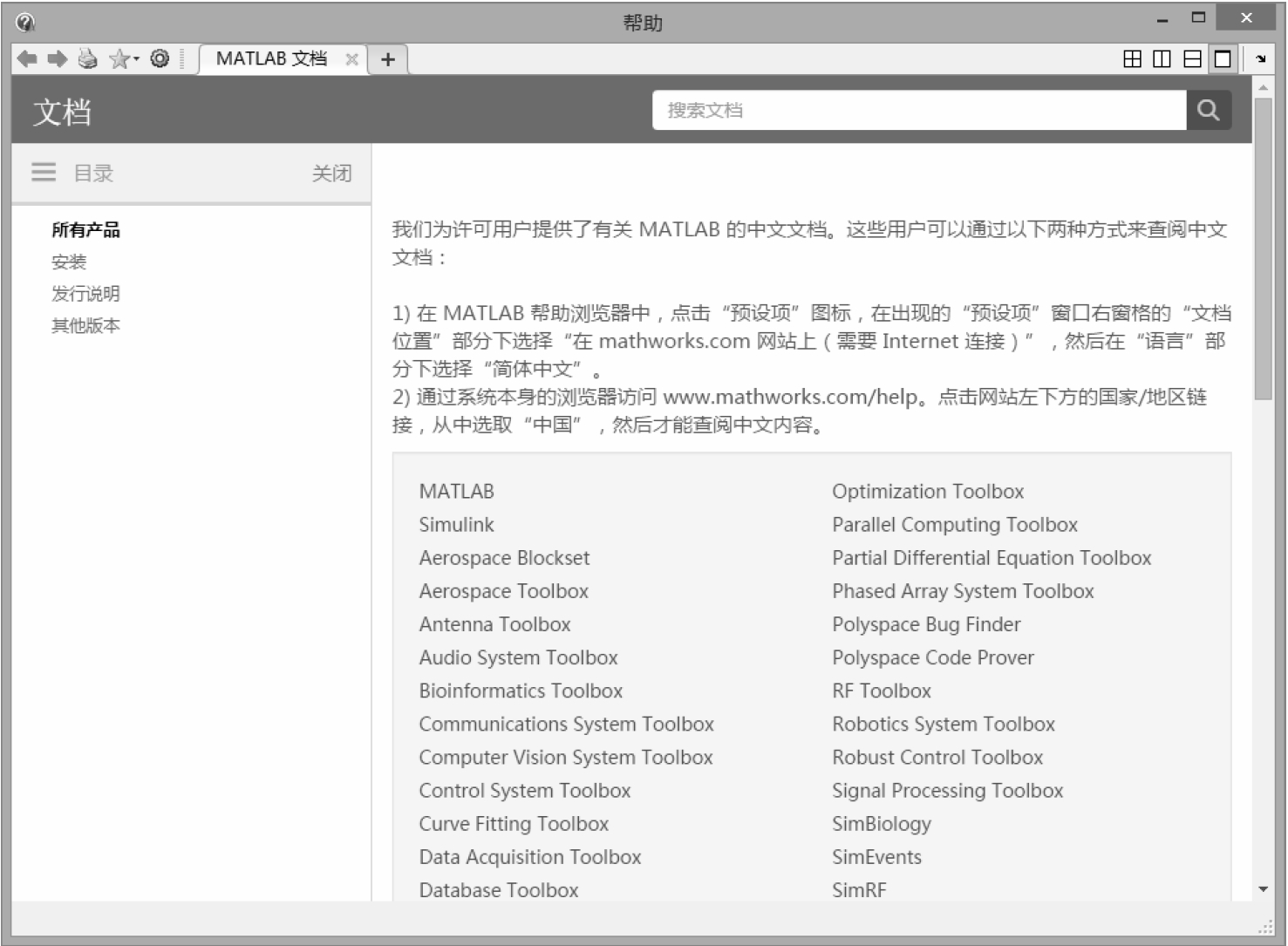
Task: Click the forward navigation arrow
Action: [58, 59]
